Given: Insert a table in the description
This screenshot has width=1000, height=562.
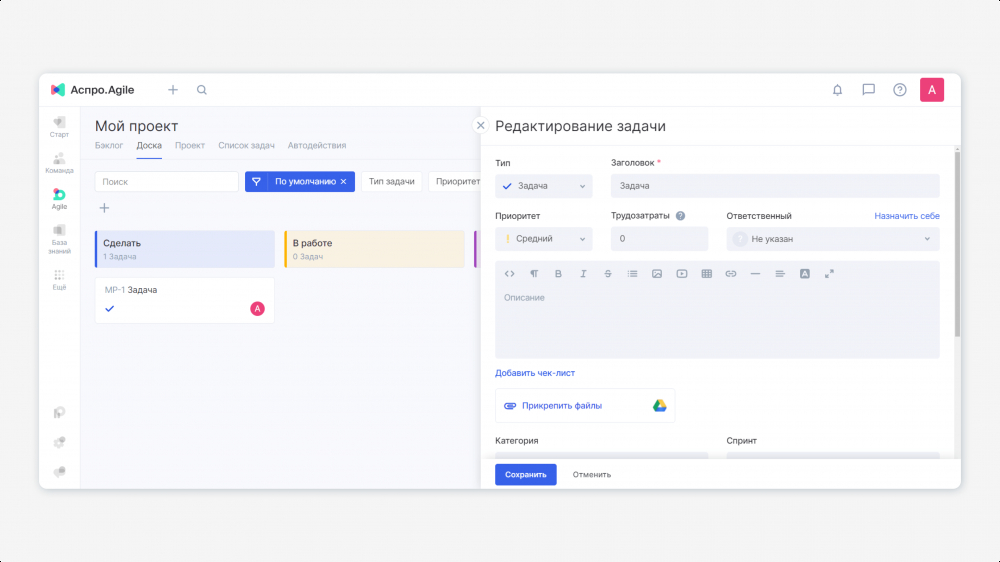Looking at the screenshot, I should (x=707, y=274).
